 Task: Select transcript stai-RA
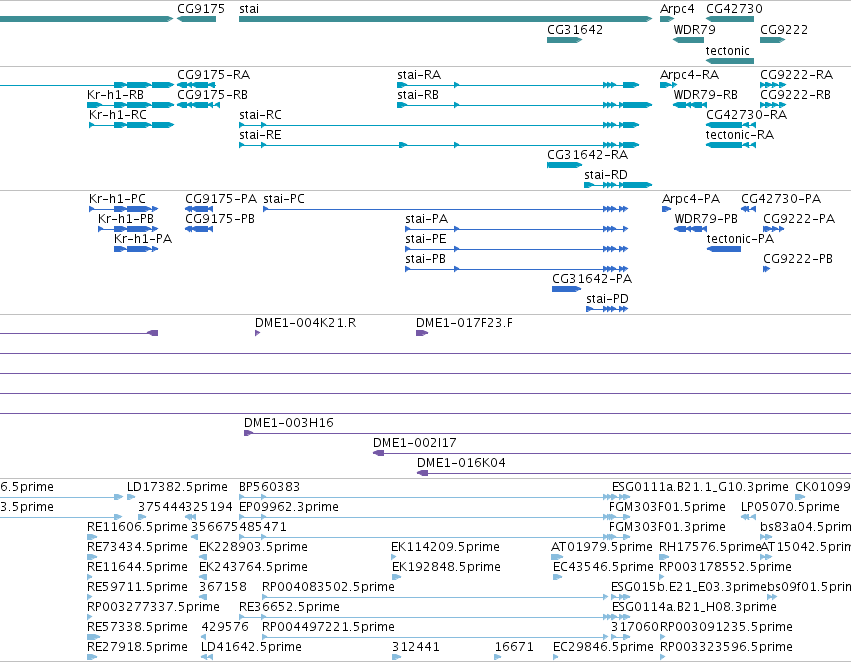pyautogui.click(x=518, y=85)
